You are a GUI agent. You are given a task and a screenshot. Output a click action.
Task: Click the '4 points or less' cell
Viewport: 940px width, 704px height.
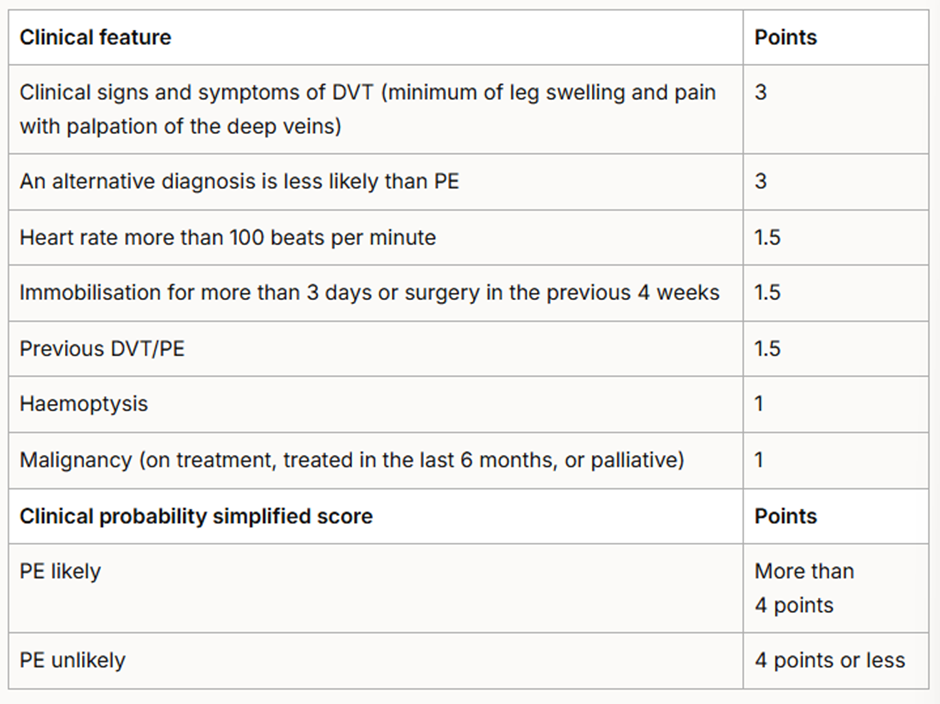coord(829,661)
